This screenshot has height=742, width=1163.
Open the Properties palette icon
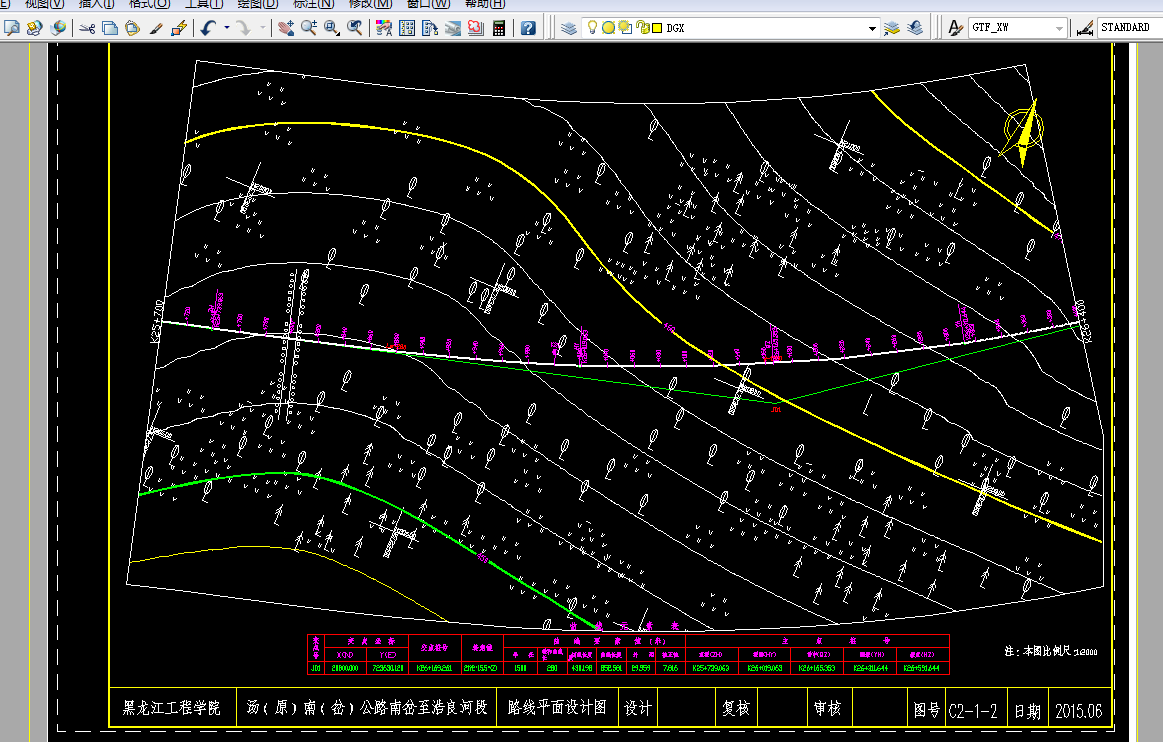click(383, 28)
